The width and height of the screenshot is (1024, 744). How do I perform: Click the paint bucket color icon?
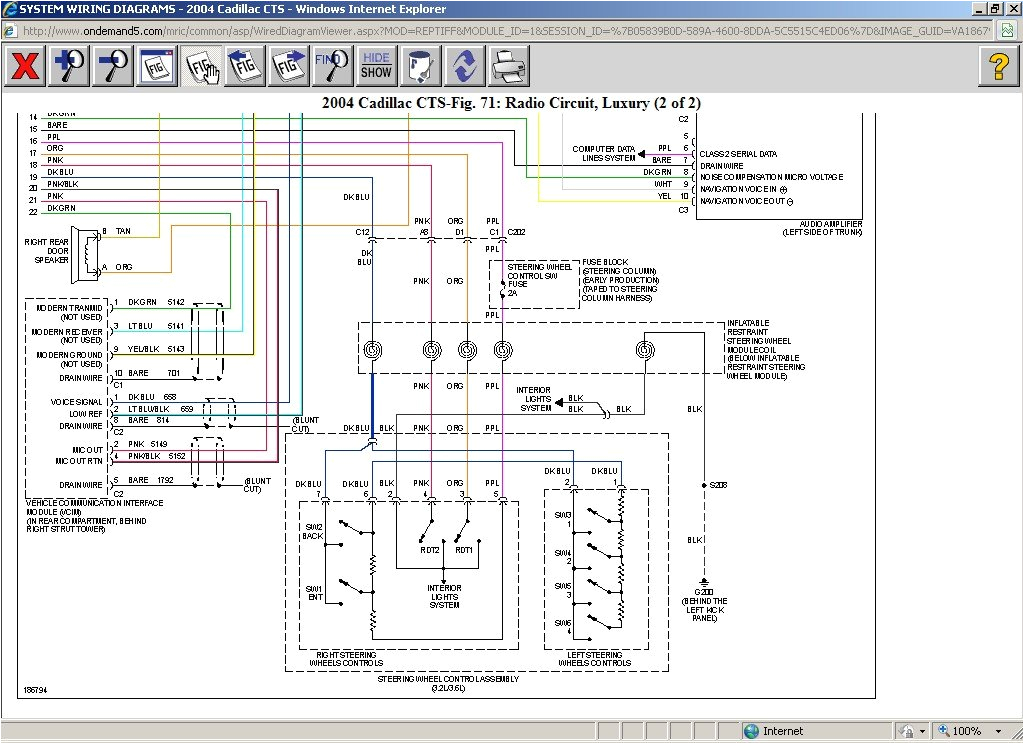[x=420, y=67]
